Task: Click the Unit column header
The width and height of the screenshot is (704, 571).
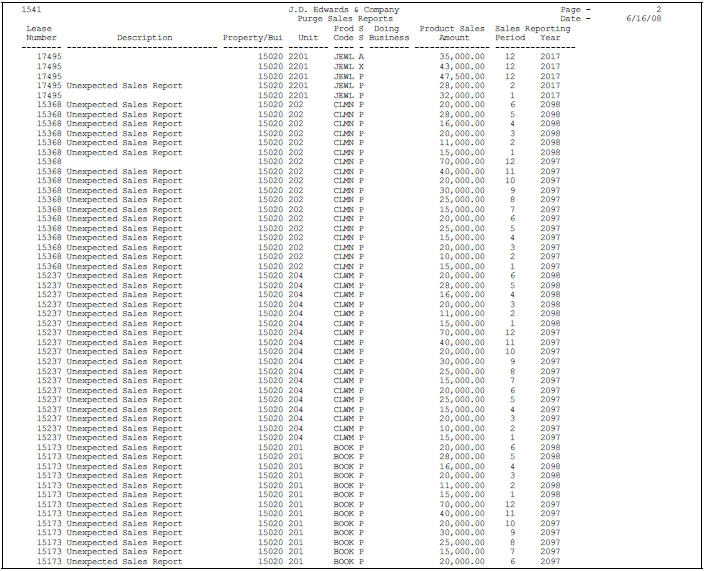Action: 308,38
